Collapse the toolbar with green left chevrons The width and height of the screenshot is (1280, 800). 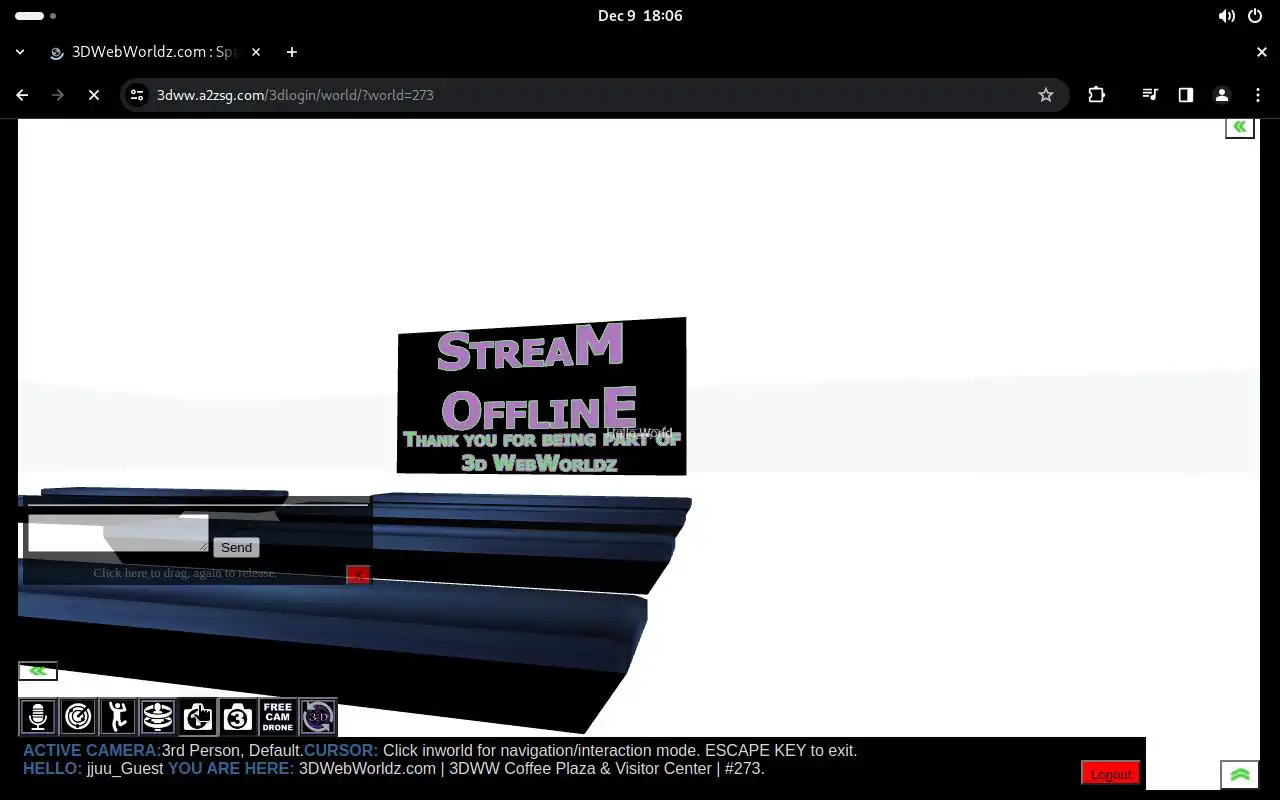pos(38,671)
